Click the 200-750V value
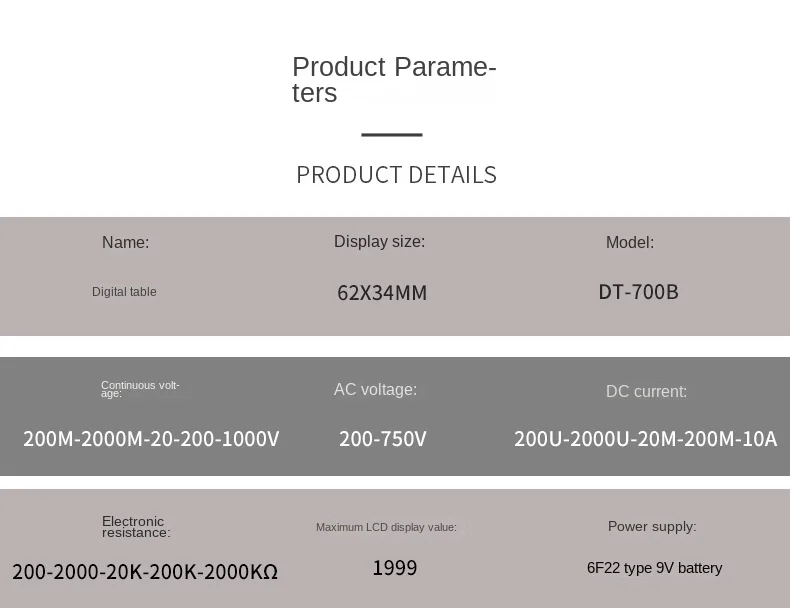790x608 pixels. pyautogui.click(x=382, y=439)
